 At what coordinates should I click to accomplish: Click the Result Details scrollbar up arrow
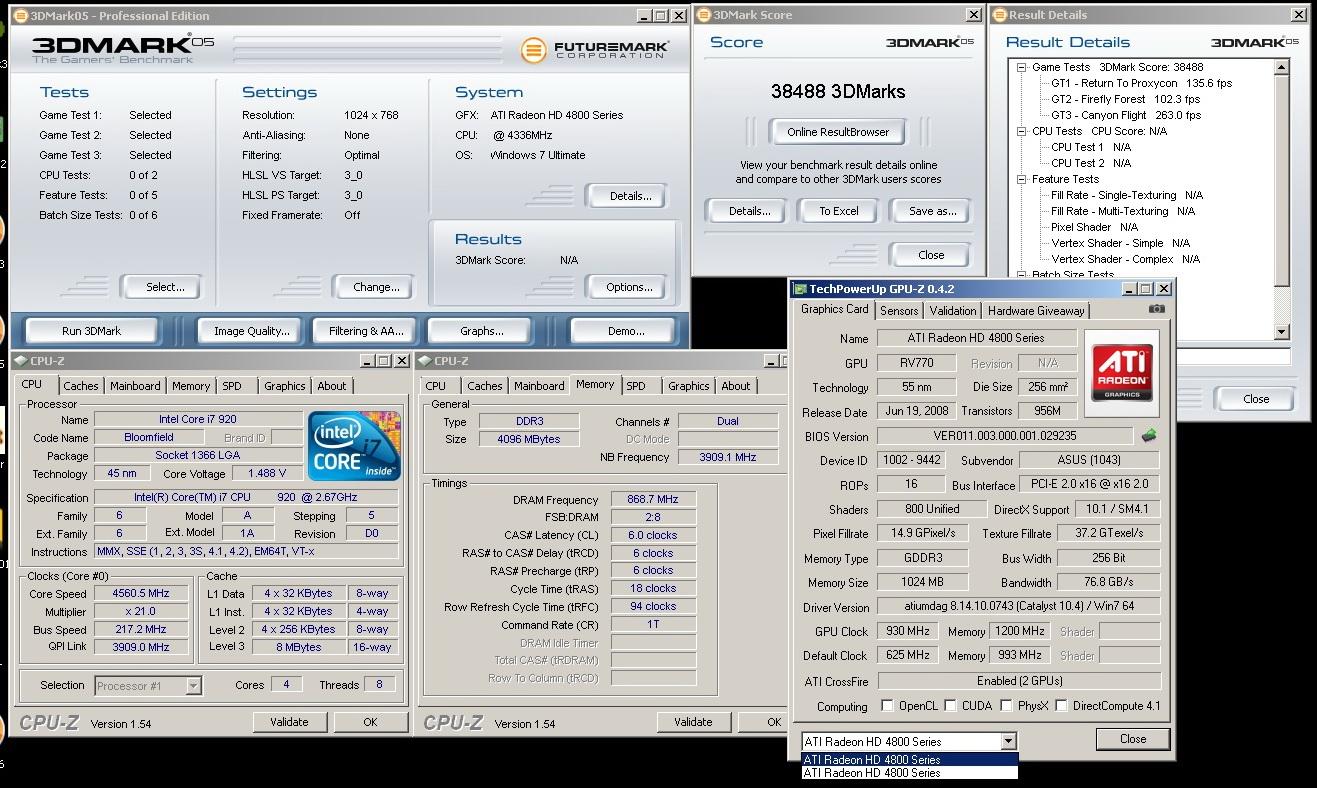point(1282,67)
